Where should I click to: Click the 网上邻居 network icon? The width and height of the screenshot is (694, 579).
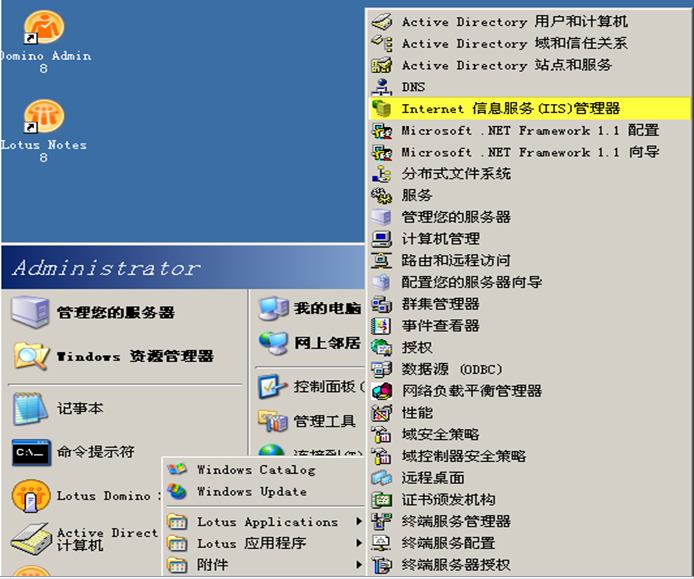[x=274, y=343]
